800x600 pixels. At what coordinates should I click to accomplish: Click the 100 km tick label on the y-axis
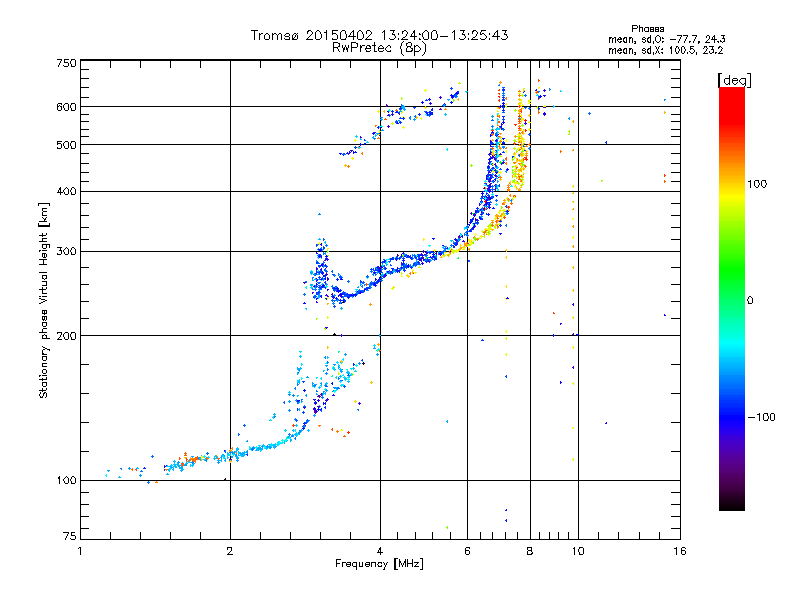65,481
